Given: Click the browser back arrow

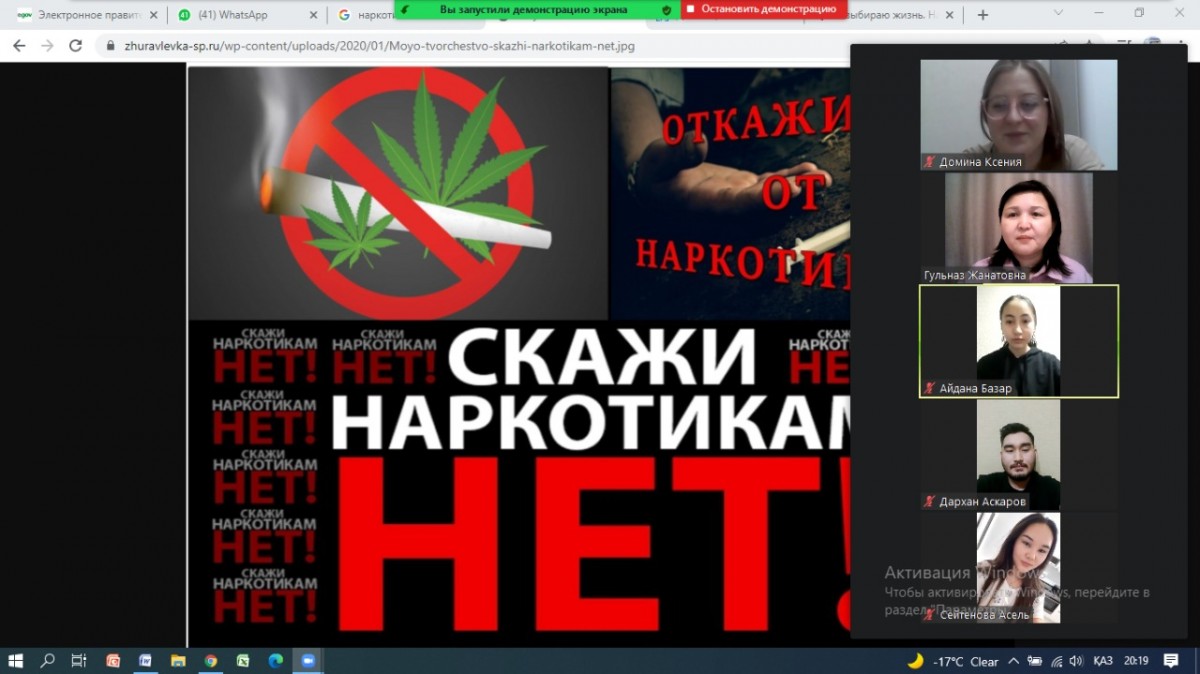Looking at the screenshot, I should coord(19,46).
